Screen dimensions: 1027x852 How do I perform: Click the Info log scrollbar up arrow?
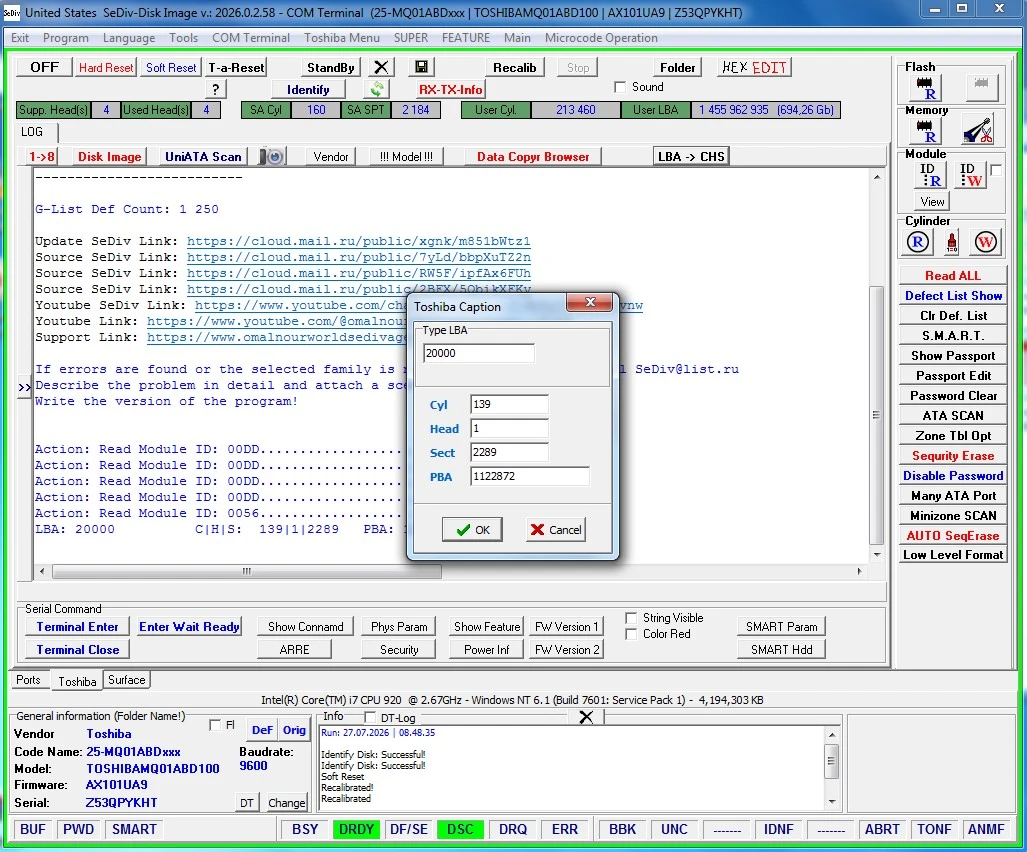(x=832, y=735)
